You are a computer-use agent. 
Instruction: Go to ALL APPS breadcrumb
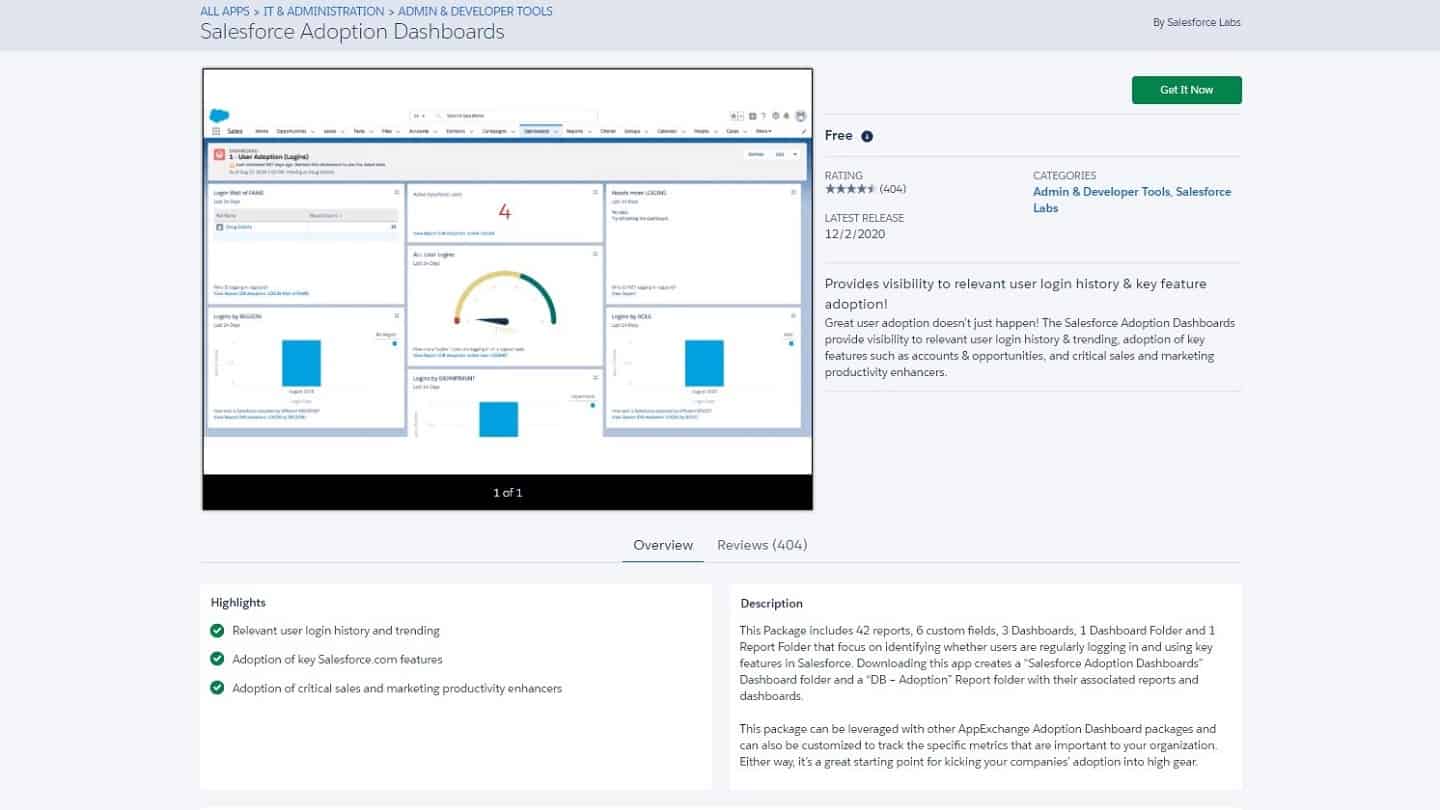[x=225, y=11]
